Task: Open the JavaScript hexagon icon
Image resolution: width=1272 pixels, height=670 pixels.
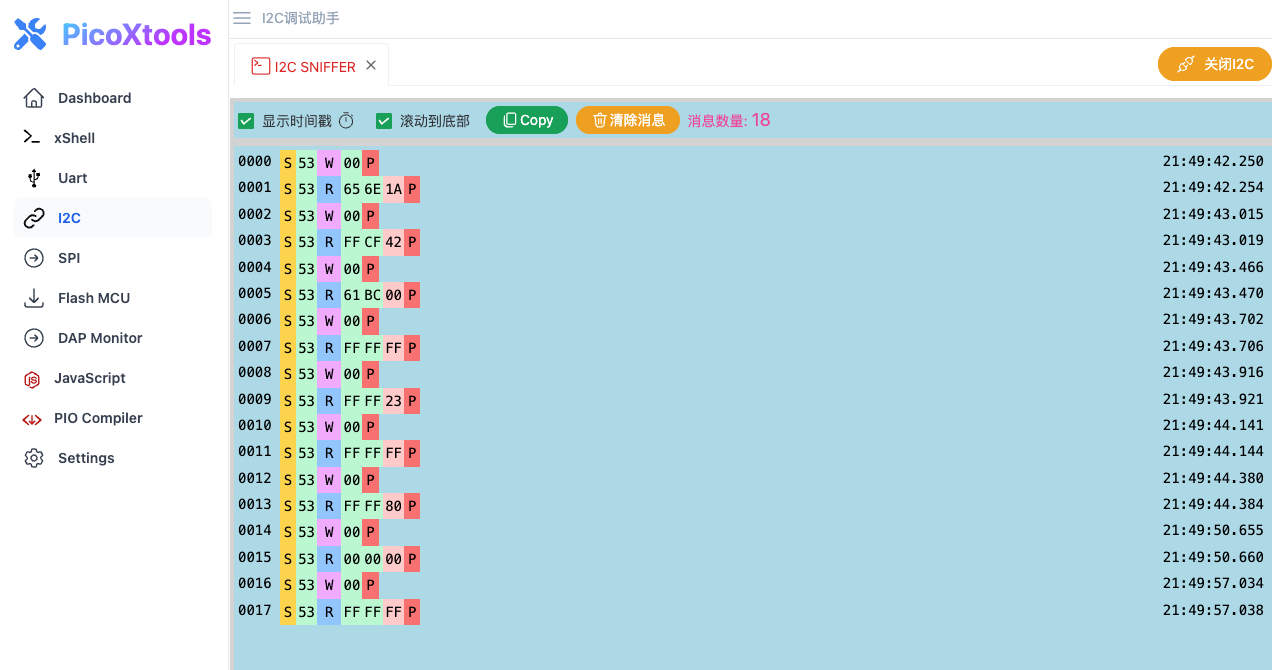Action: pyautogui.click(x=33, y=379)
